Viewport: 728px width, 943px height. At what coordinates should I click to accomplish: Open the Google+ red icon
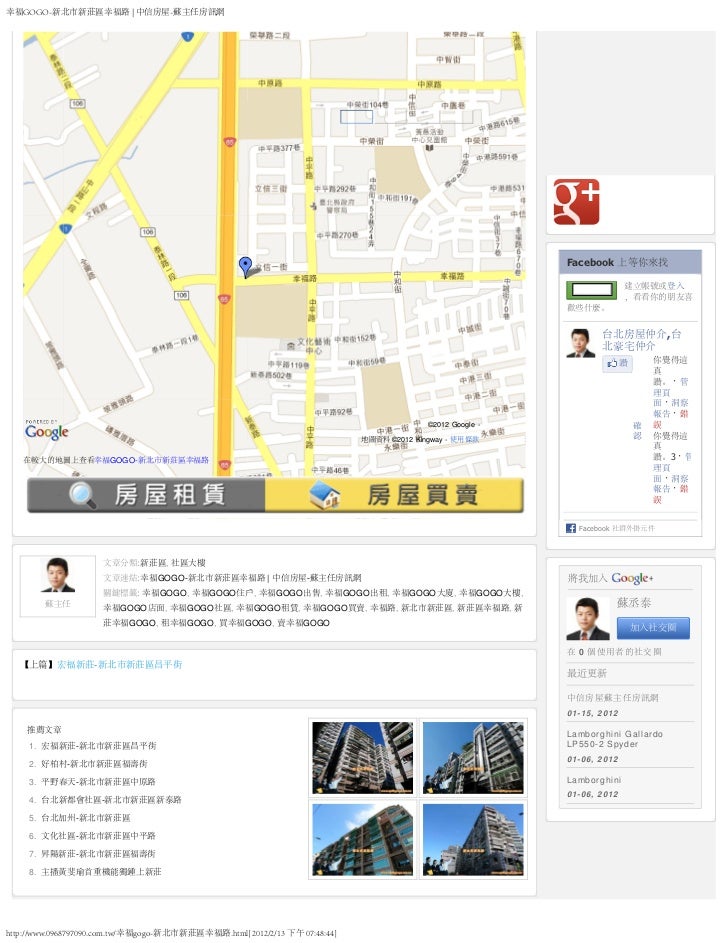click(576, 202)
